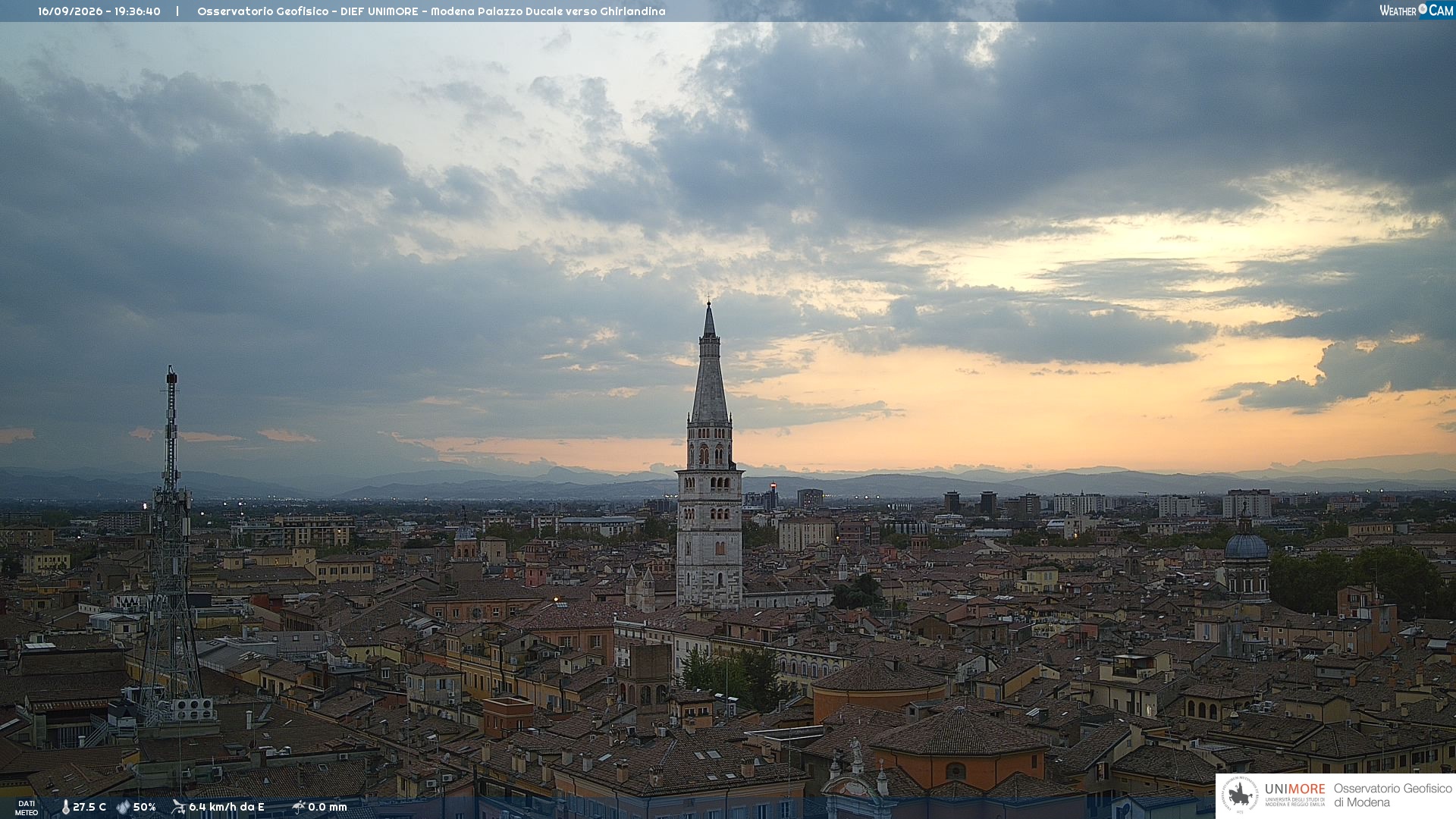
Task: Click the metal radio antenna tower
Action: tap(171, 546)
